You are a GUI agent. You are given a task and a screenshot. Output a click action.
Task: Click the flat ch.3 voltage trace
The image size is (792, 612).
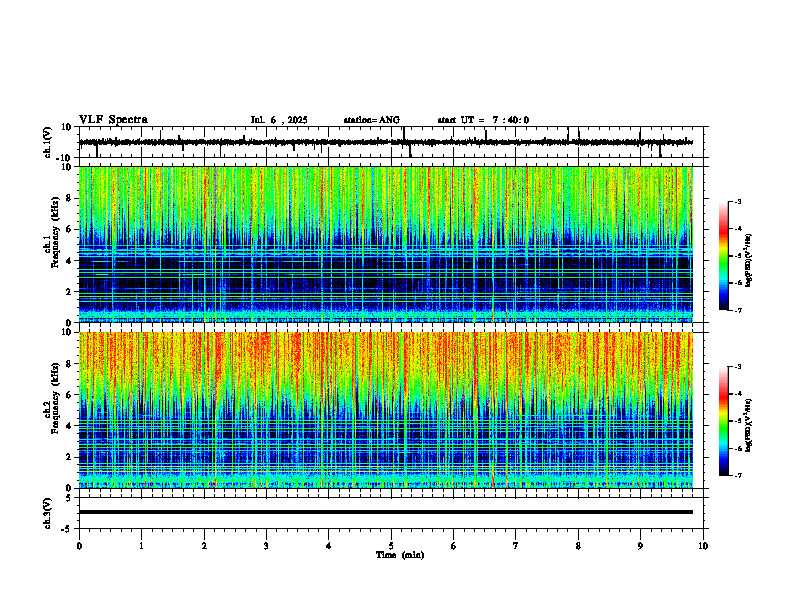(386, 512)
